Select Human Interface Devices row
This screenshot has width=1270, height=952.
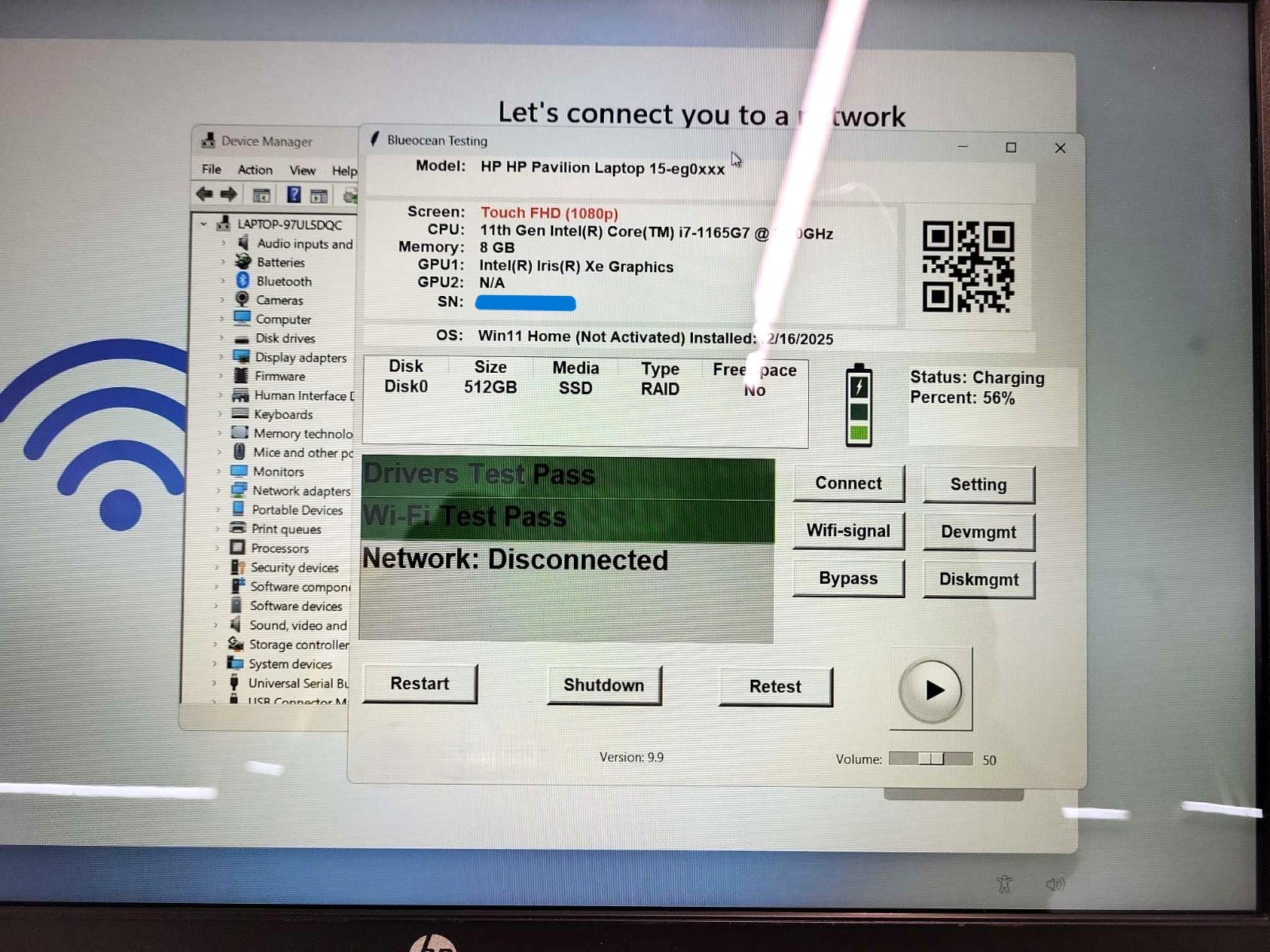(293, 395)
